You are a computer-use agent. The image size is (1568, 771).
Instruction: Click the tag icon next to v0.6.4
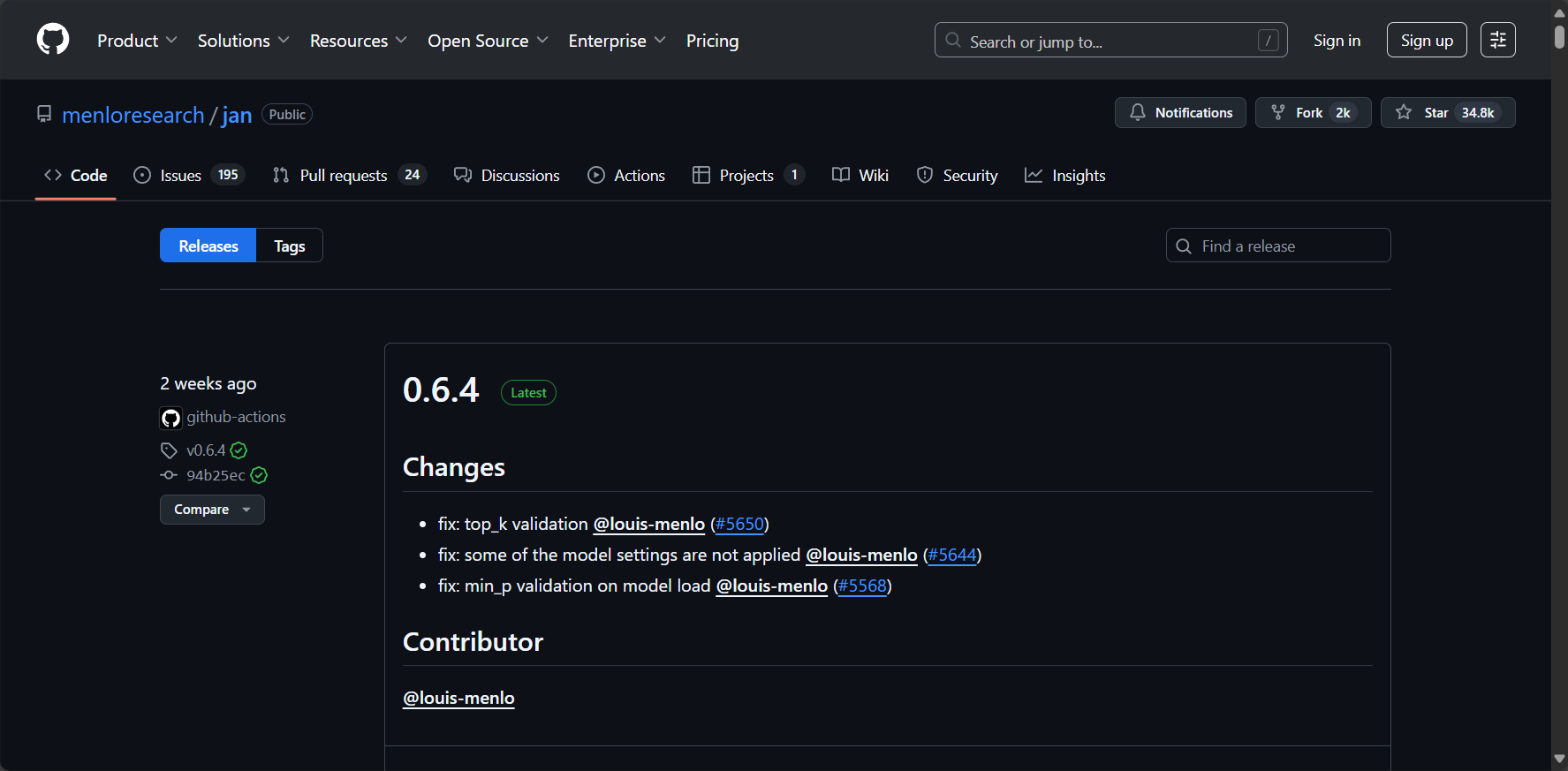169,450
